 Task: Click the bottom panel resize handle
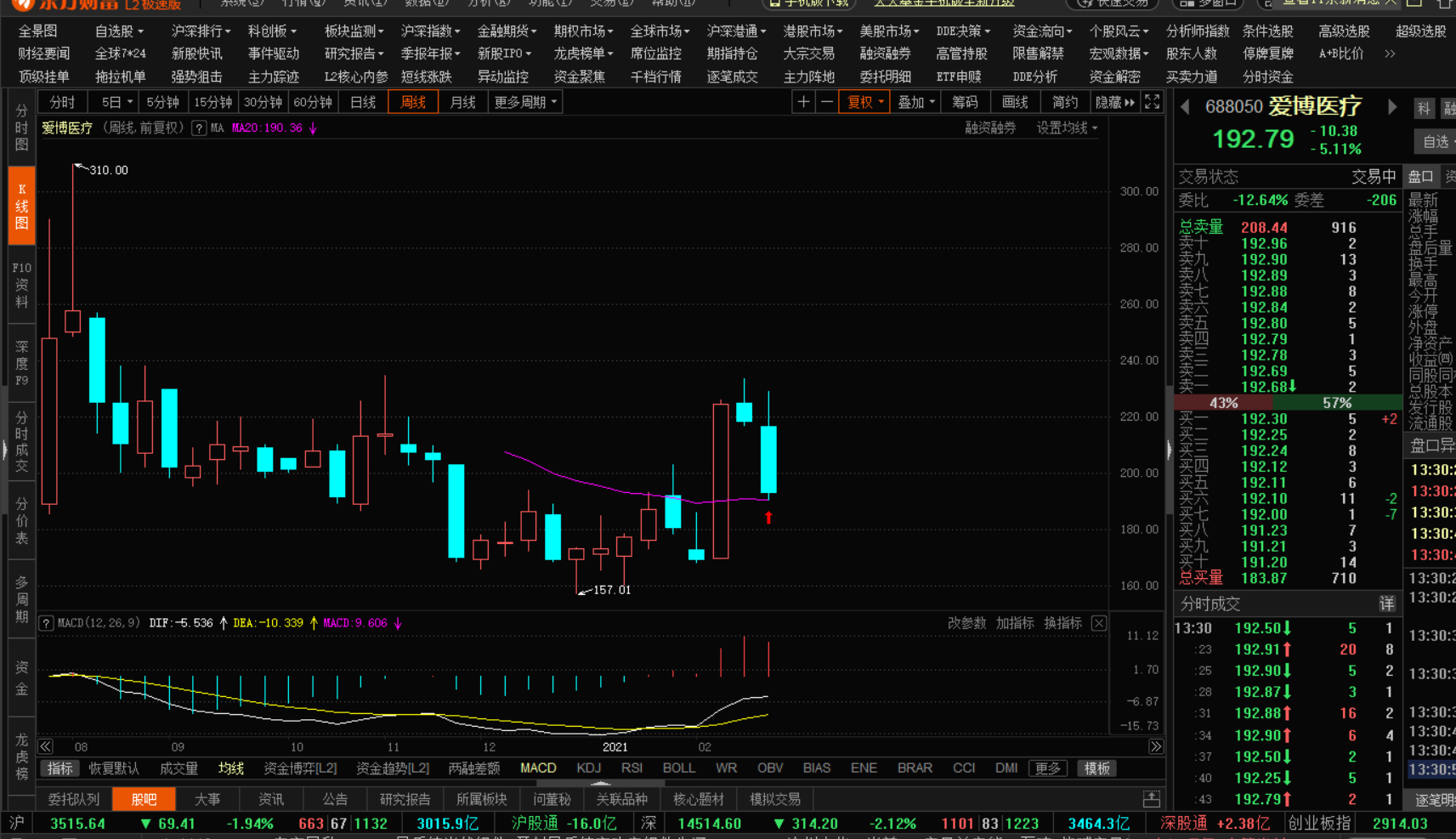600,783
